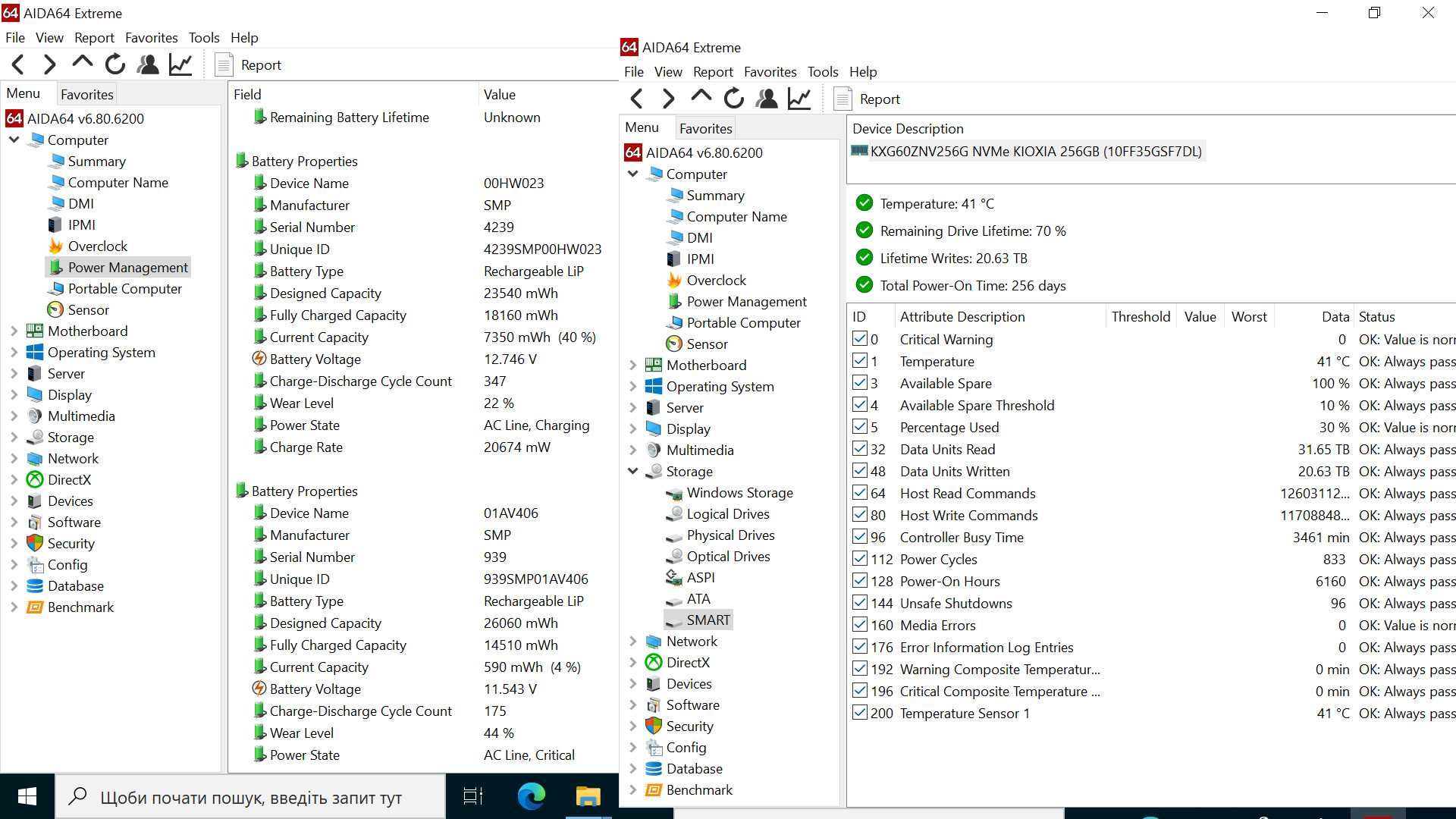Select IPMI icon in left window tree

click(55, 224)
